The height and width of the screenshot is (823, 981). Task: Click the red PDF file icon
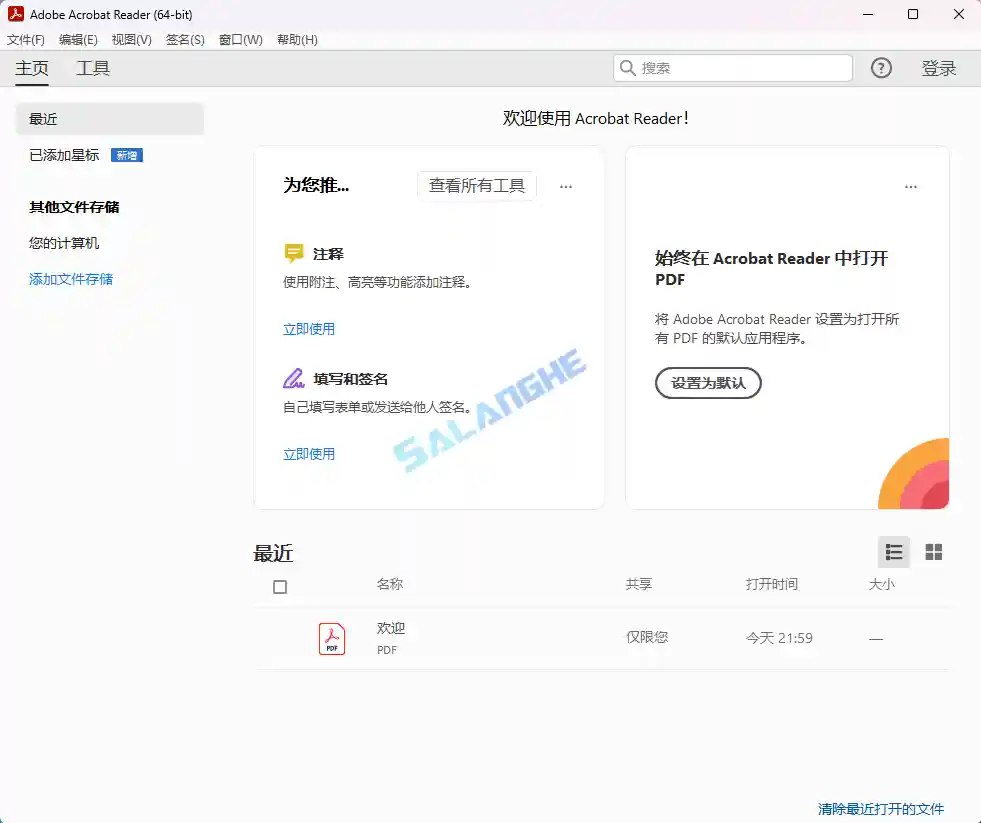pos(332,638)
